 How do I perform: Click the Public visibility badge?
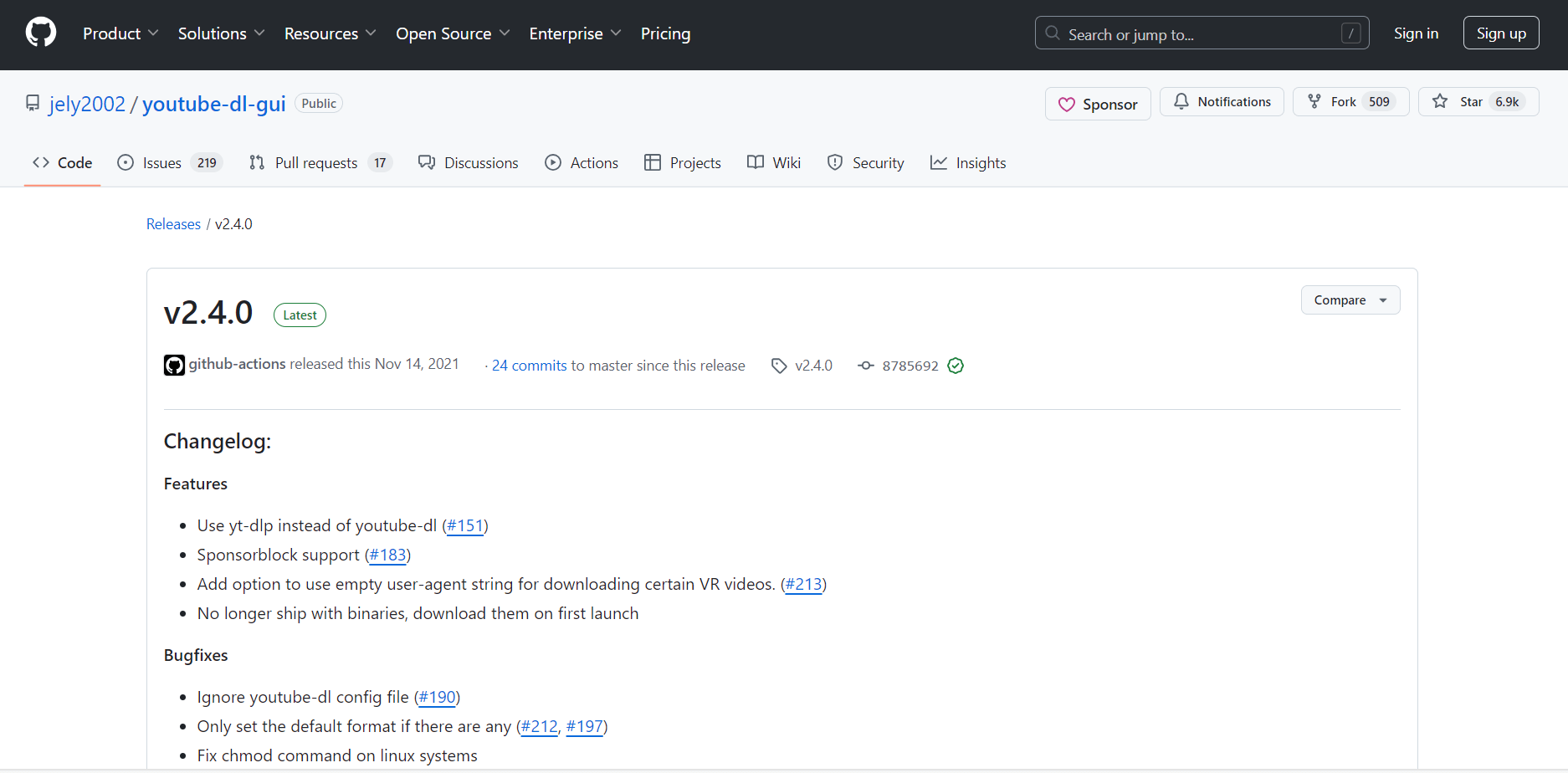pos(319,103)
